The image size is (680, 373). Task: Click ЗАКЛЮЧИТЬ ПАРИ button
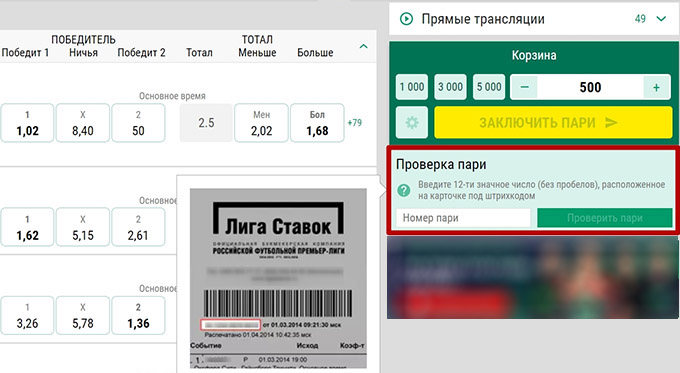(553, 123)
